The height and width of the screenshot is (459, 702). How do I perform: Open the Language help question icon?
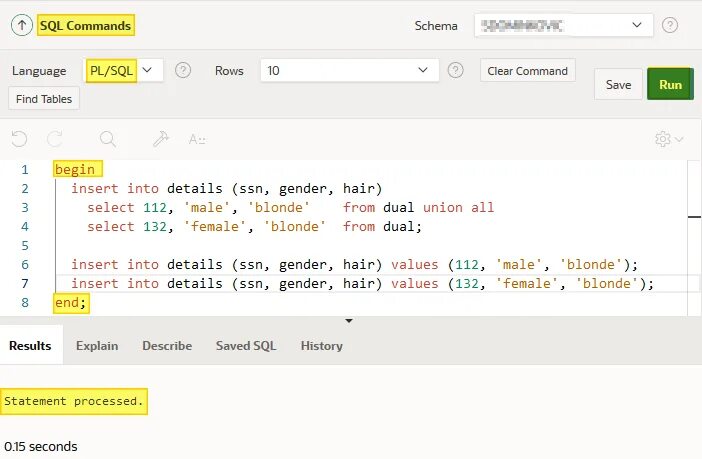pyautogui.click(x=183, y=70)
